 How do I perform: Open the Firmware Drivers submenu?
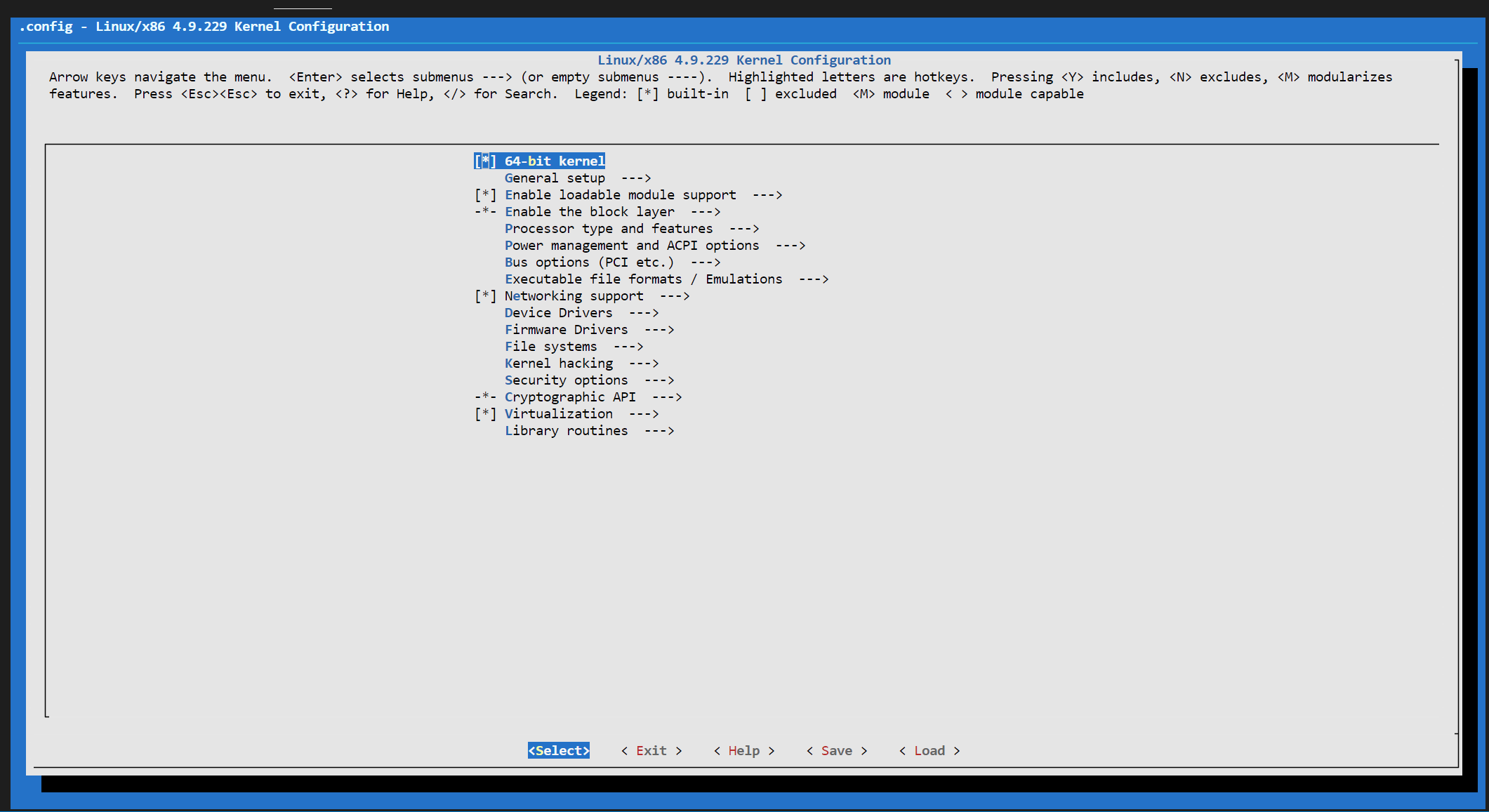[x=589, y=330]
